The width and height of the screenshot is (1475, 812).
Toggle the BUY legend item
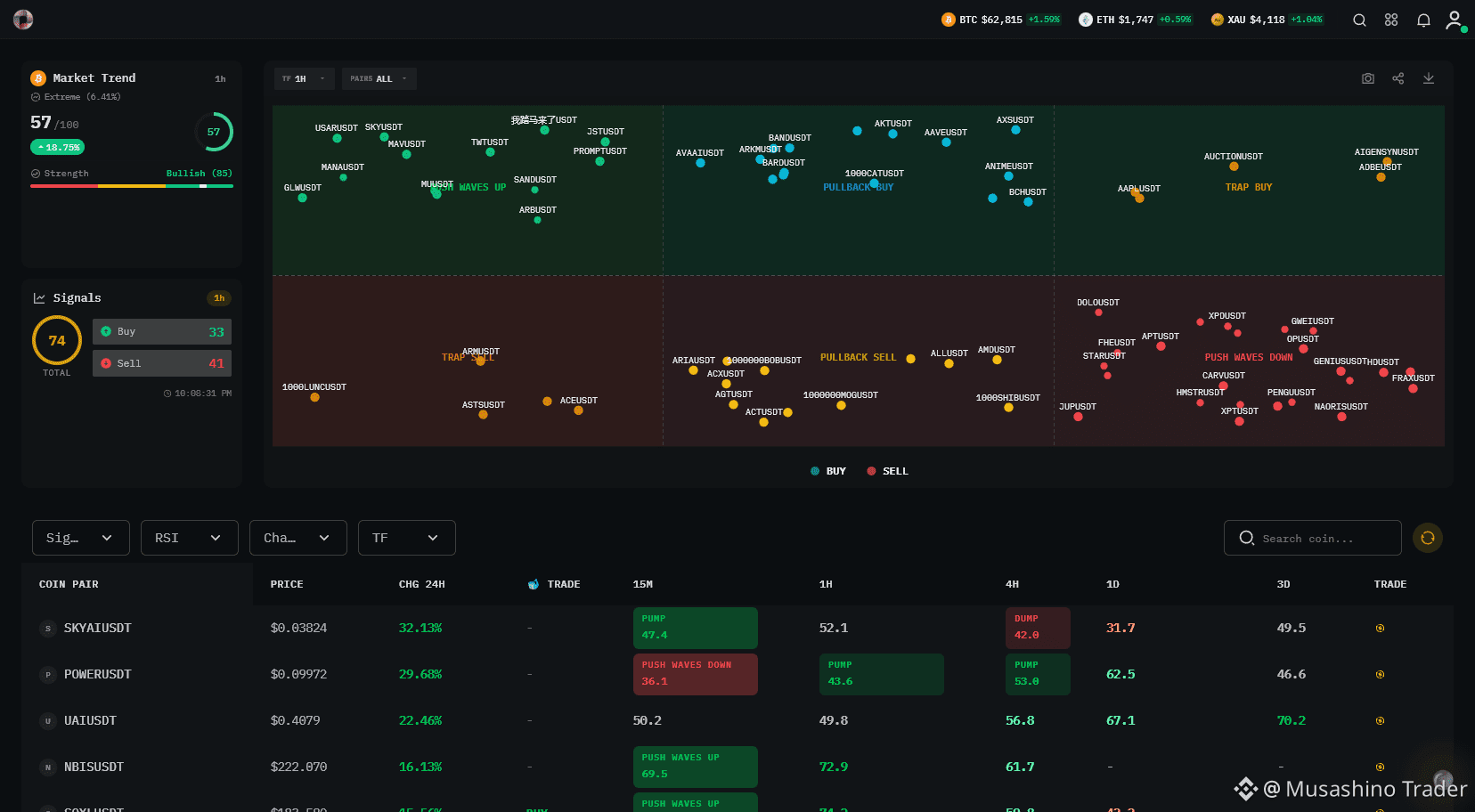pos(828,471)
